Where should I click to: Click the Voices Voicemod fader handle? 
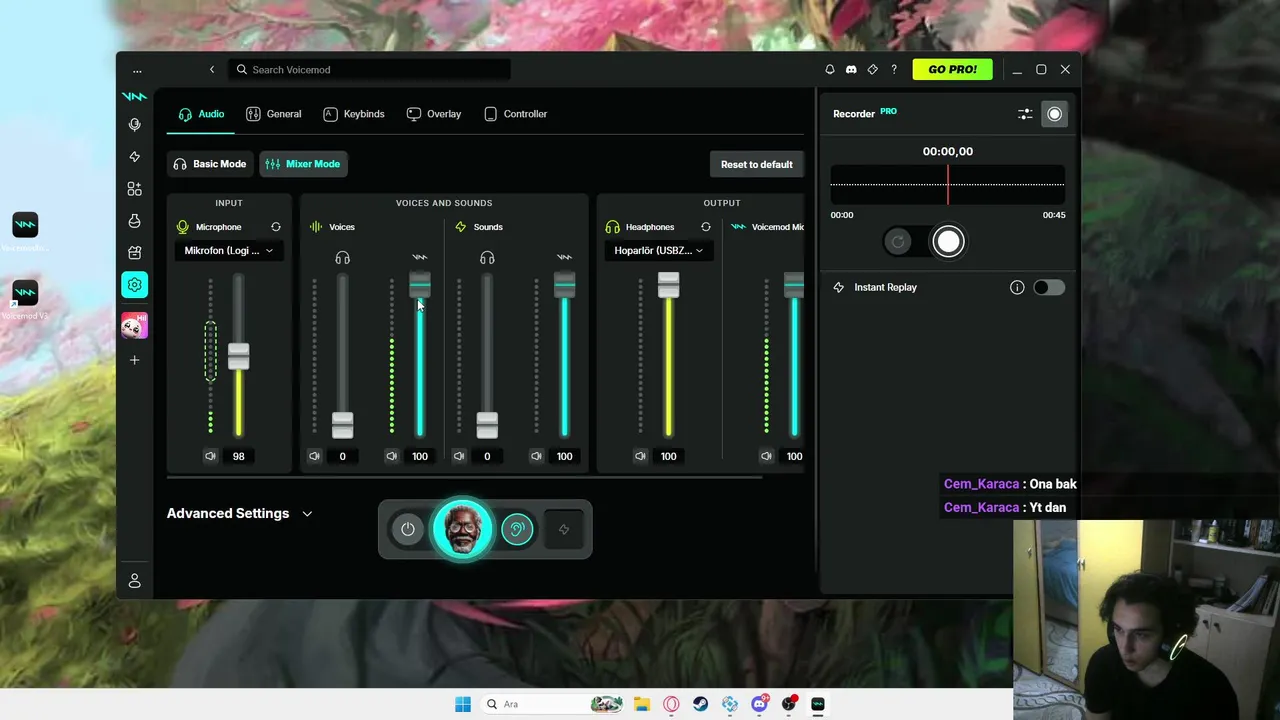coord(420,285)
